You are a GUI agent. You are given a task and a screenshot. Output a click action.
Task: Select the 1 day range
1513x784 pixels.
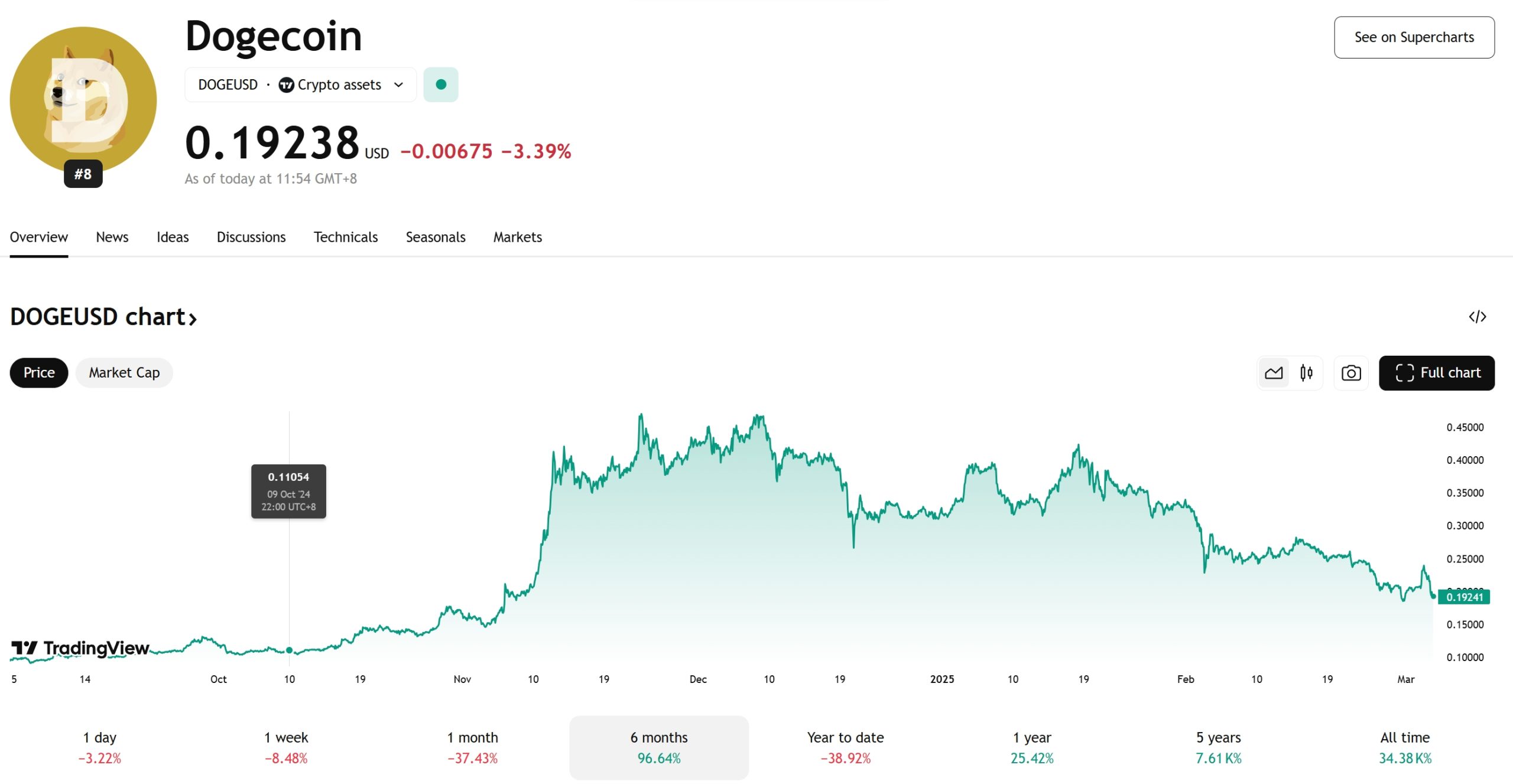click(100, 747)
